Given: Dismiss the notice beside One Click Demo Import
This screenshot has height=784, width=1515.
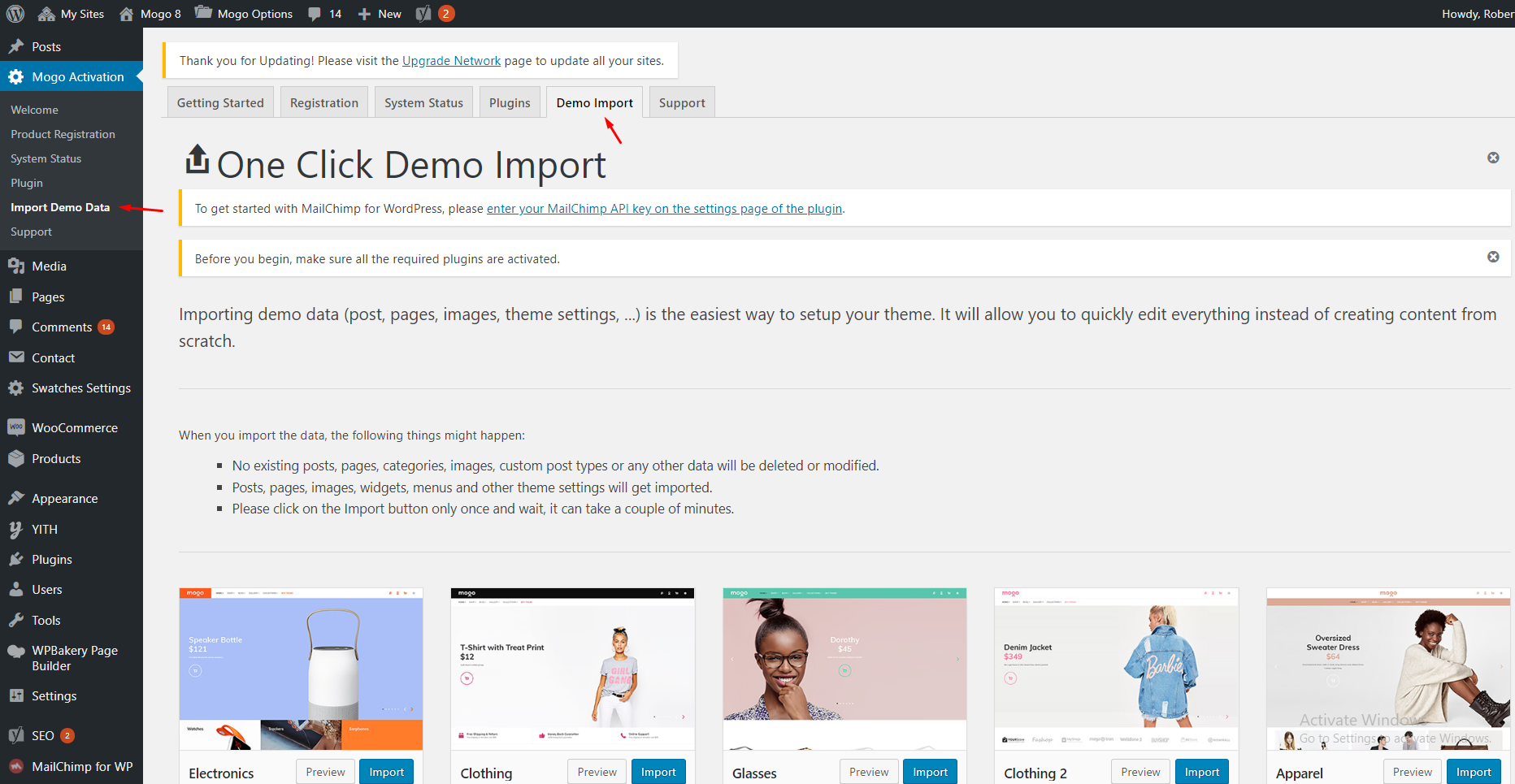Looking at the screenshot, I should 1493,158.
